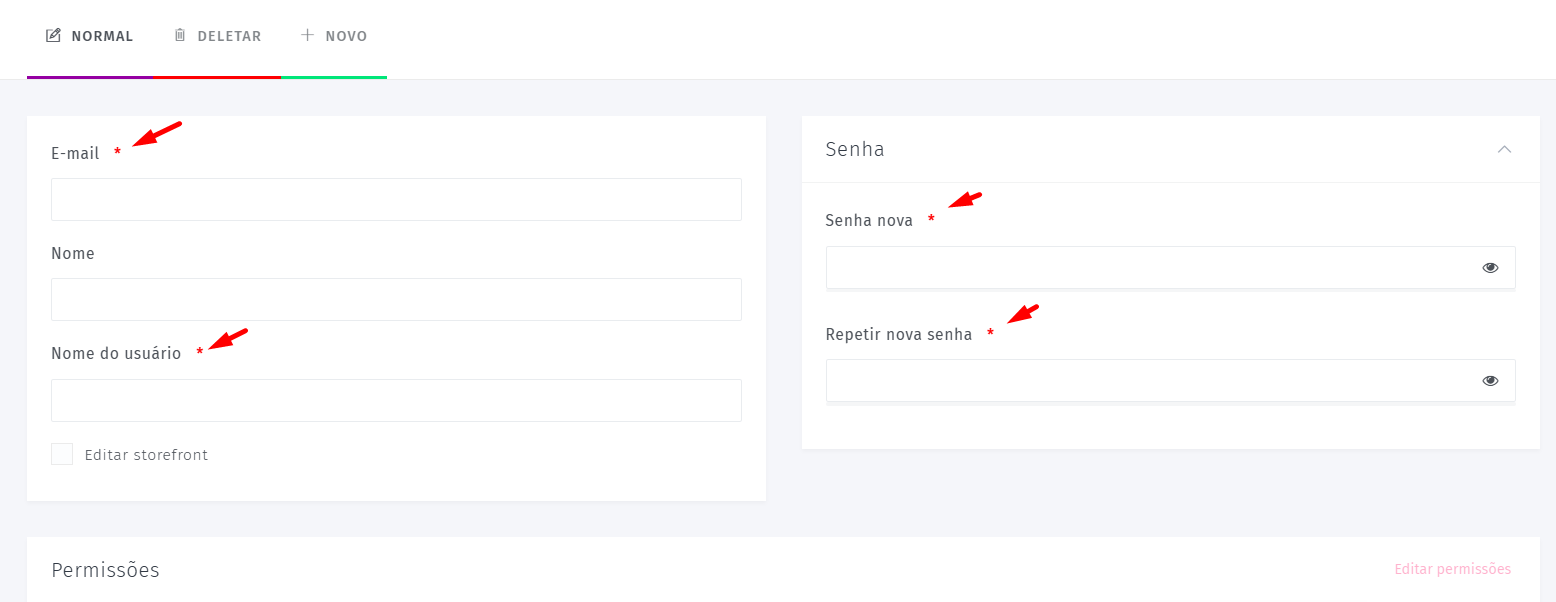This screenshot has width=1556, height=602.
Task: Switch to the NORMAL tab
Action: pyautogui.click(x=90, y=38)
